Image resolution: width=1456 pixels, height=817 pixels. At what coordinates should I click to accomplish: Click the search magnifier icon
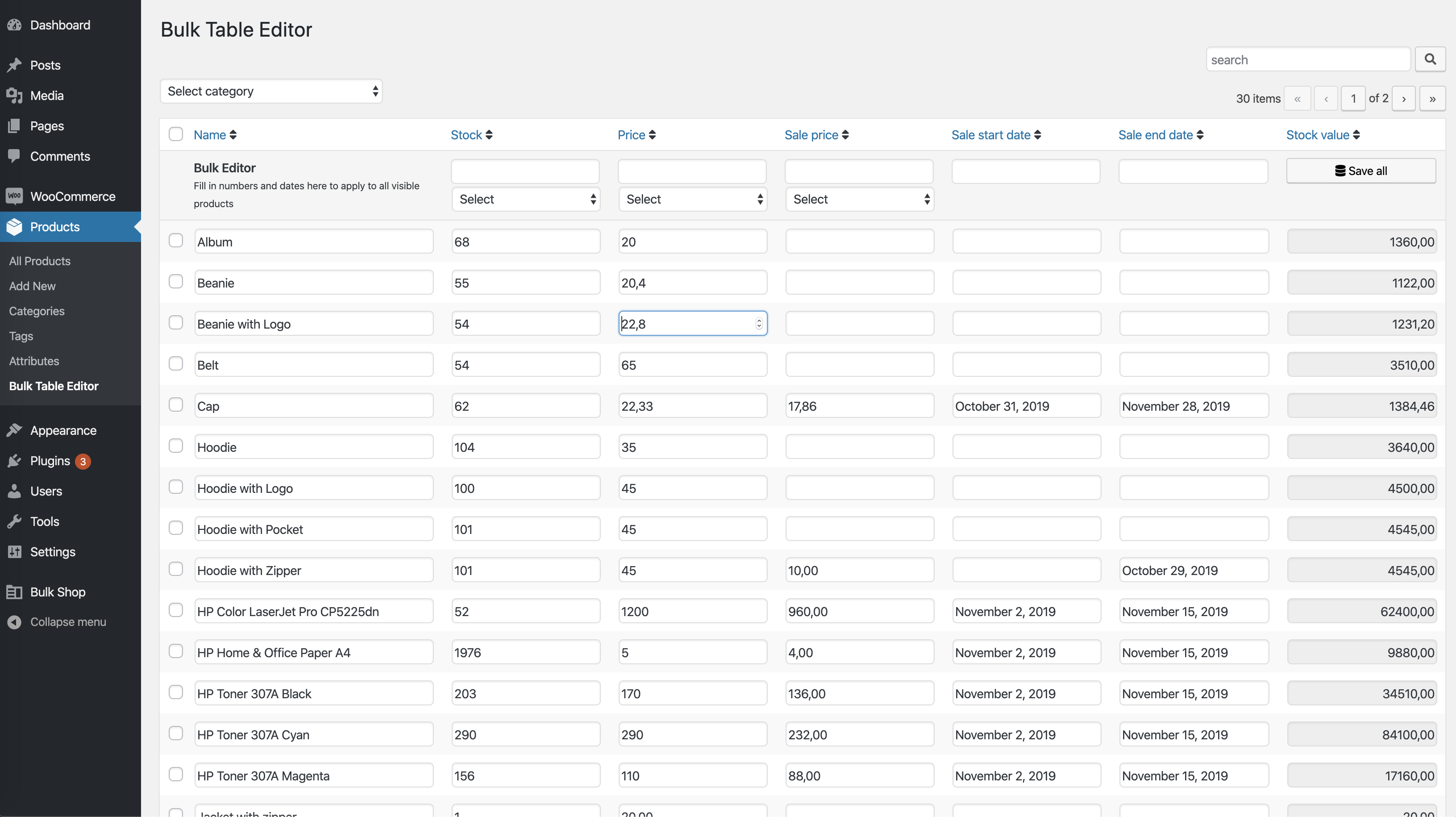[1430, 59]
